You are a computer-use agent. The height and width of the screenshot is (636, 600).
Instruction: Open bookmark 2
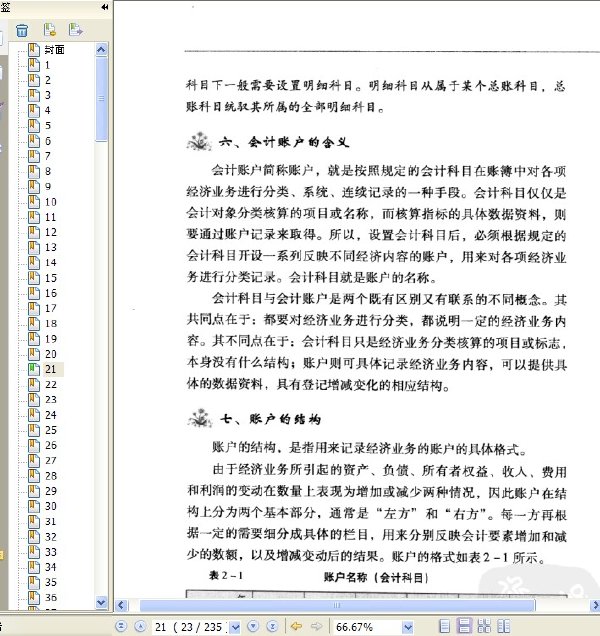coord(48,80)
